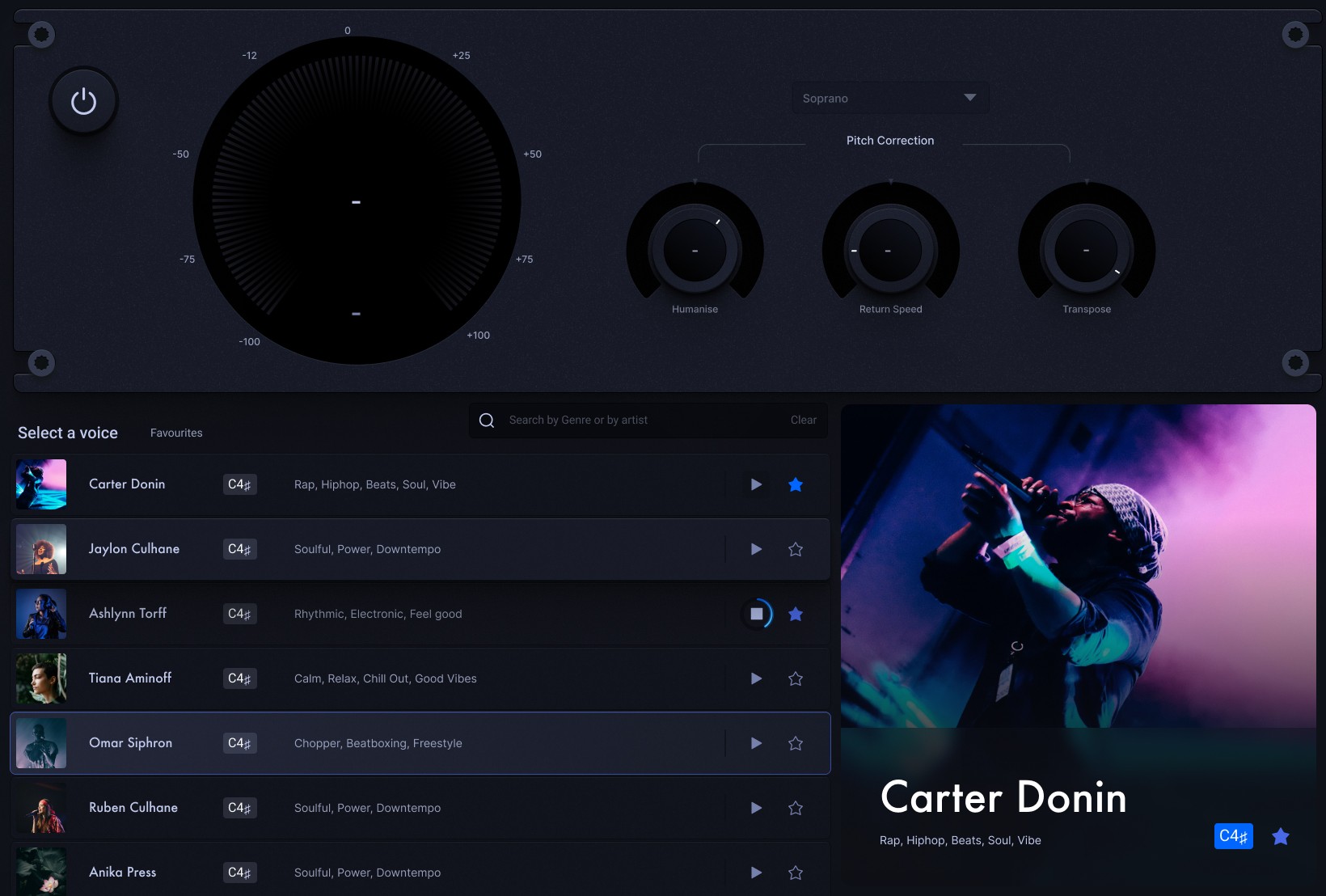Image resolution: width=1326 pixels, height=896 pixels.
Task: Switch to the Favourites tab
Action: pyautogui.click(x=175, y=433)
